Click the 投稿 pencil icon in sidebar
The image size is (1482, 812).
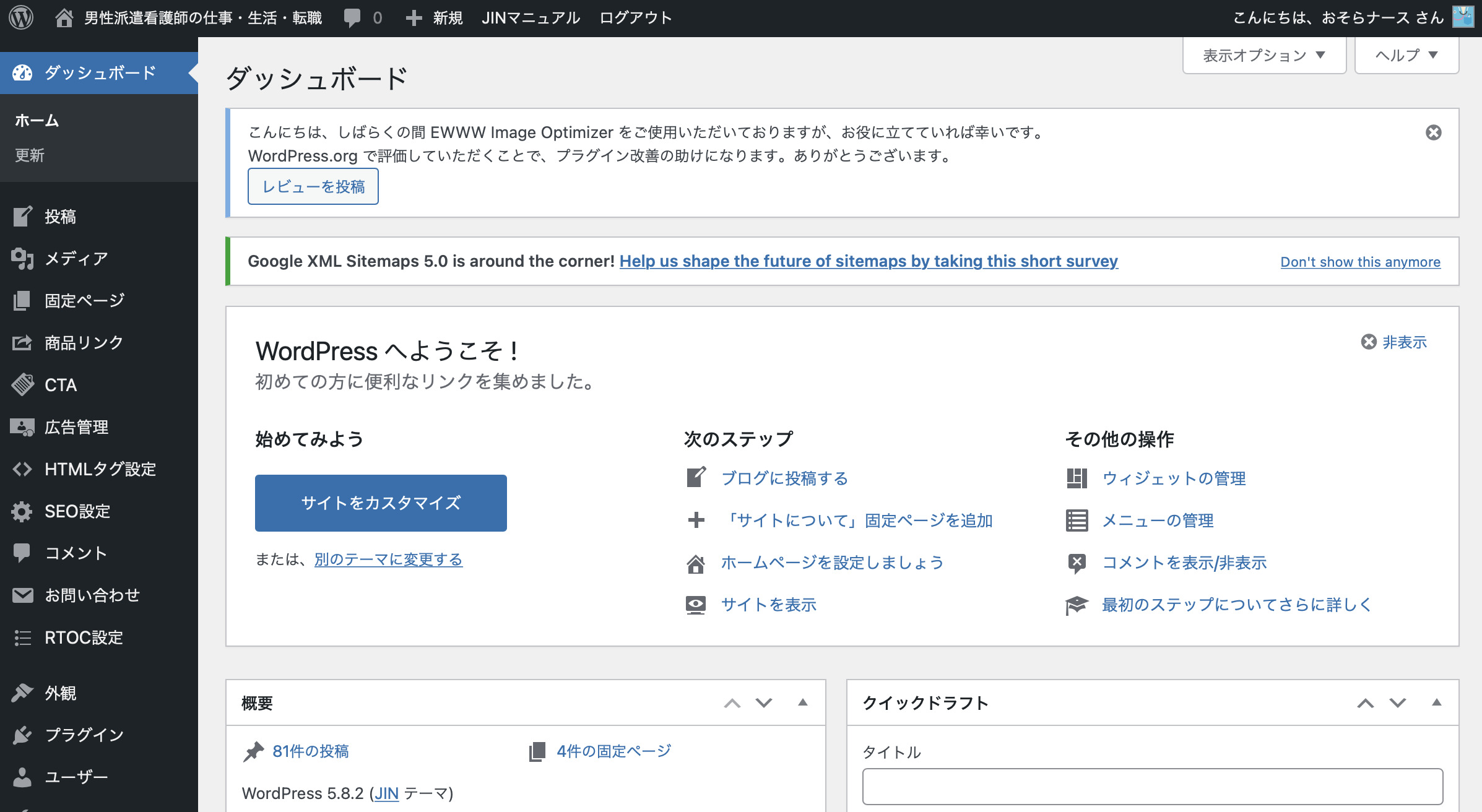point(23,217)
